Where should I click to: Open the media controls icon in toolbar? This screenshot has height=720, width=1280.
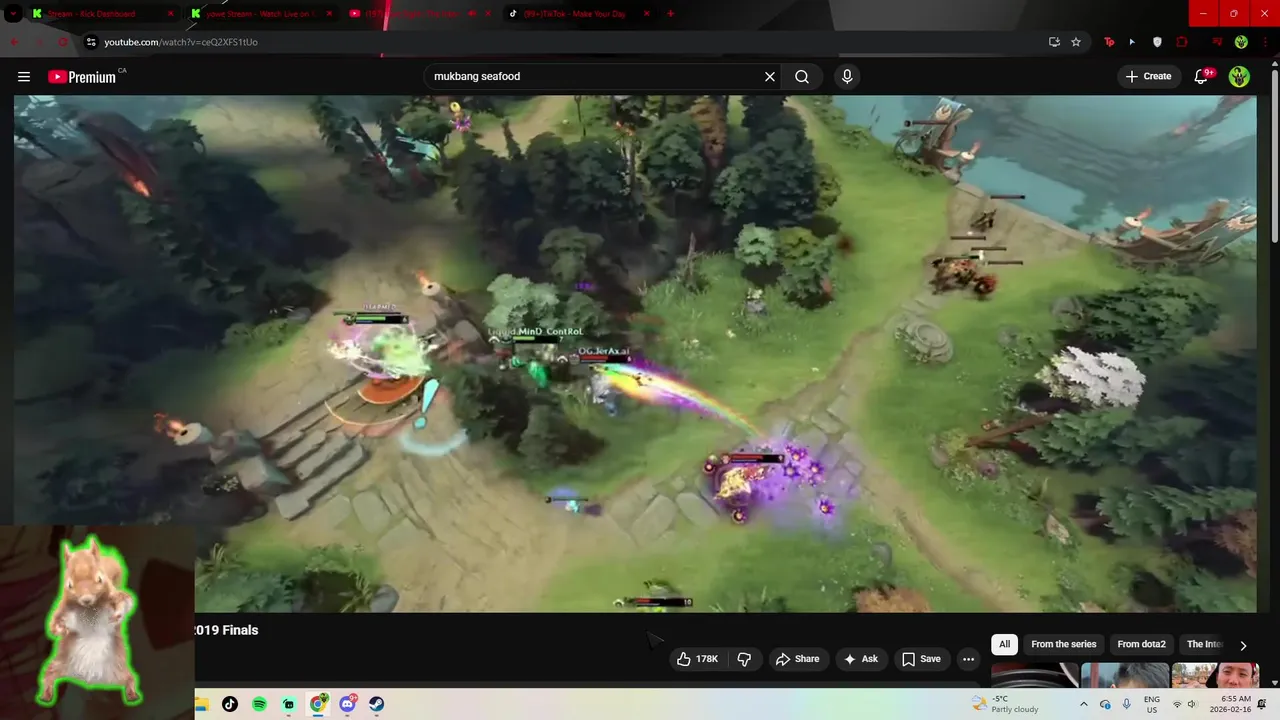tap(1217, 42)
